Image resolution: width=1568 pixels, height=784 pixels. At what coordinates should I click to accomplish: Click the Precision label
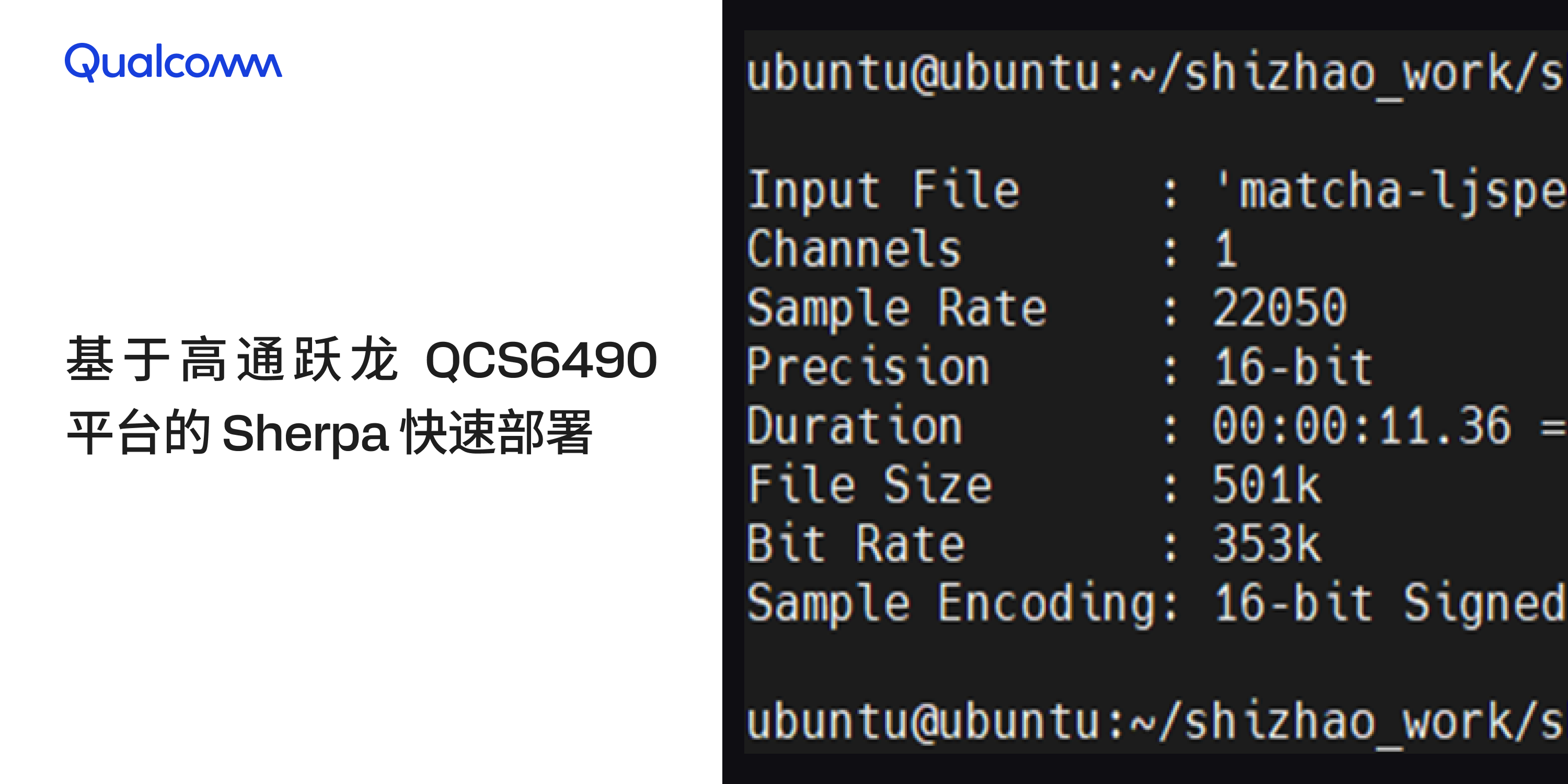pyautogui.click(x=869, y=367)
